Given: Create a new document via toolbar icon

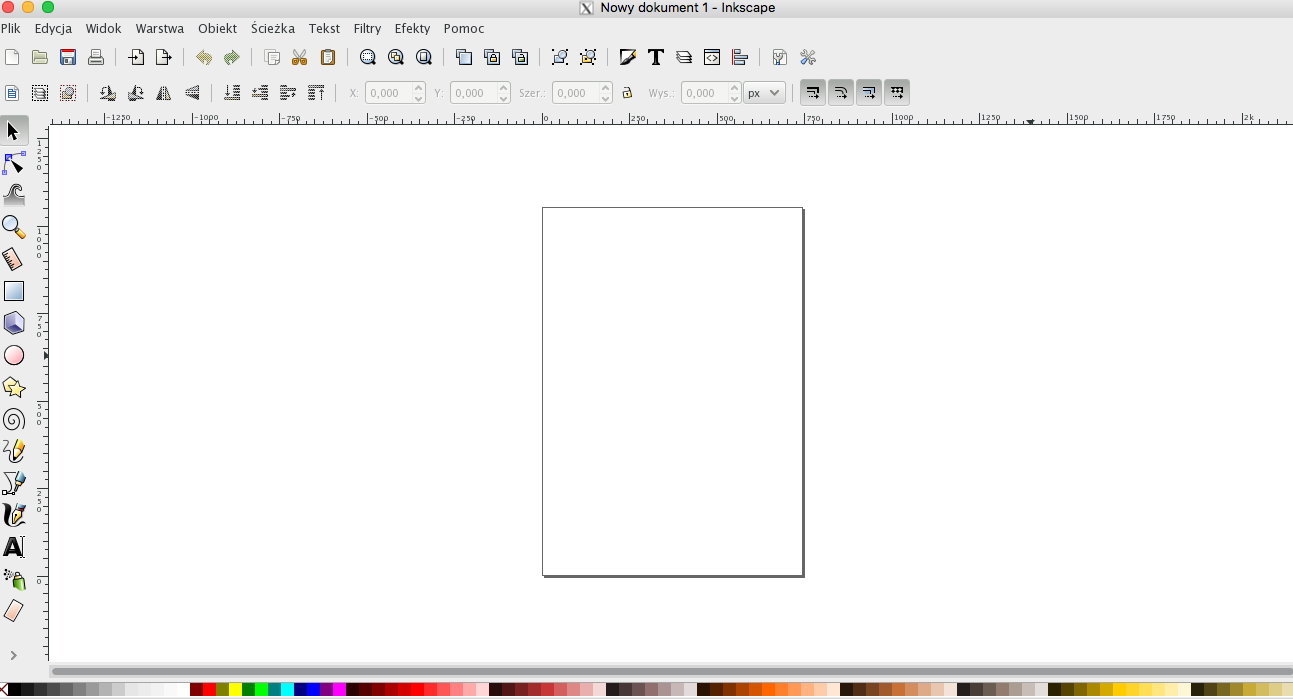Looking at the screenshot, I should (12, 57).
